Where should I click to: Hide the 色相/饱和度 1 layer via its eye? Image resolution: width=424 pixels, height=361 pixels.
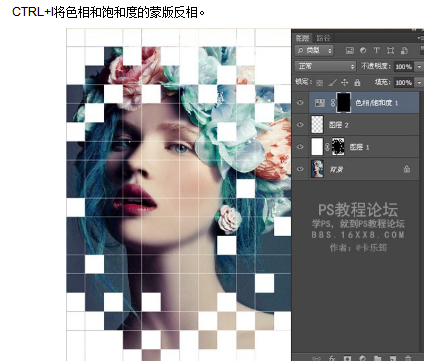[300, 103]
